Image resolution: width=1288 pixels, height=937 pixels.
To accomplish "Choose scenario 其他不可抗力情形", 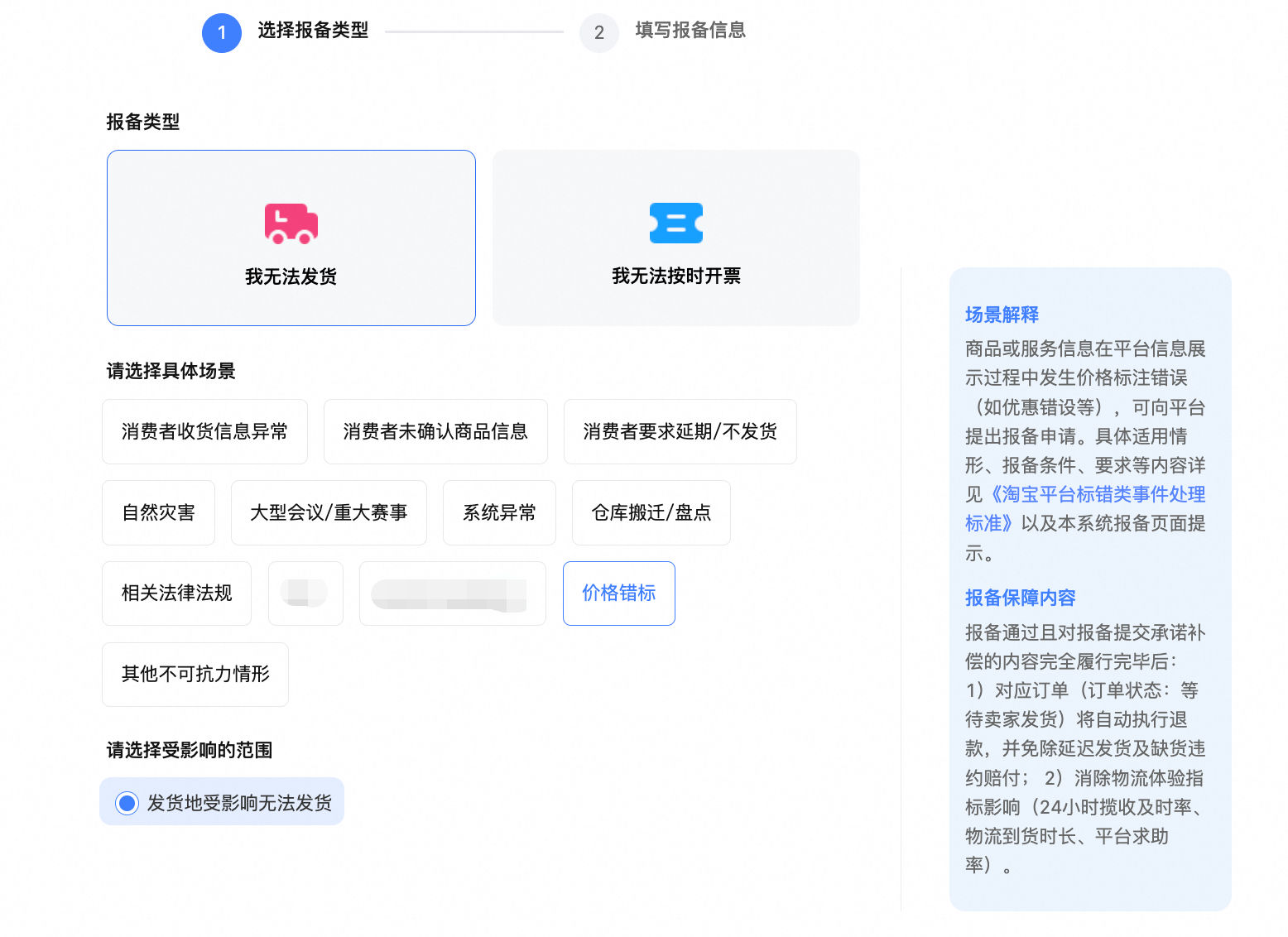I will tap(195, 674).
